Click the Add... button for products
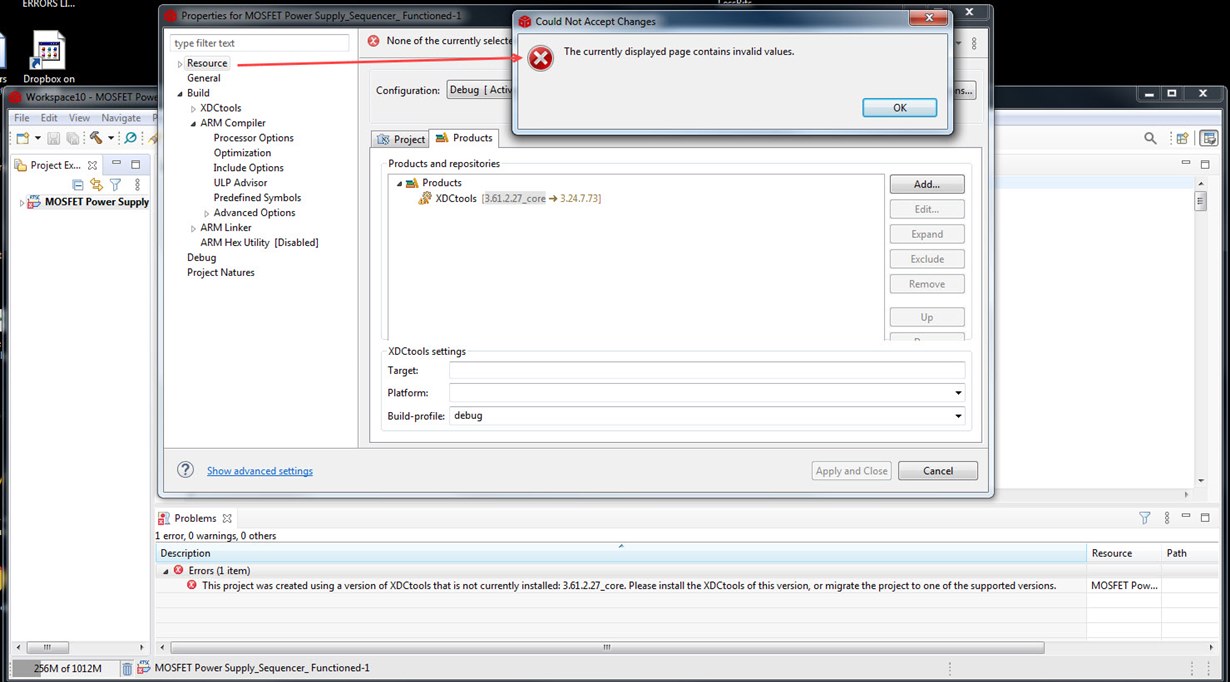 pyautogui.click(x=926, y=184)
